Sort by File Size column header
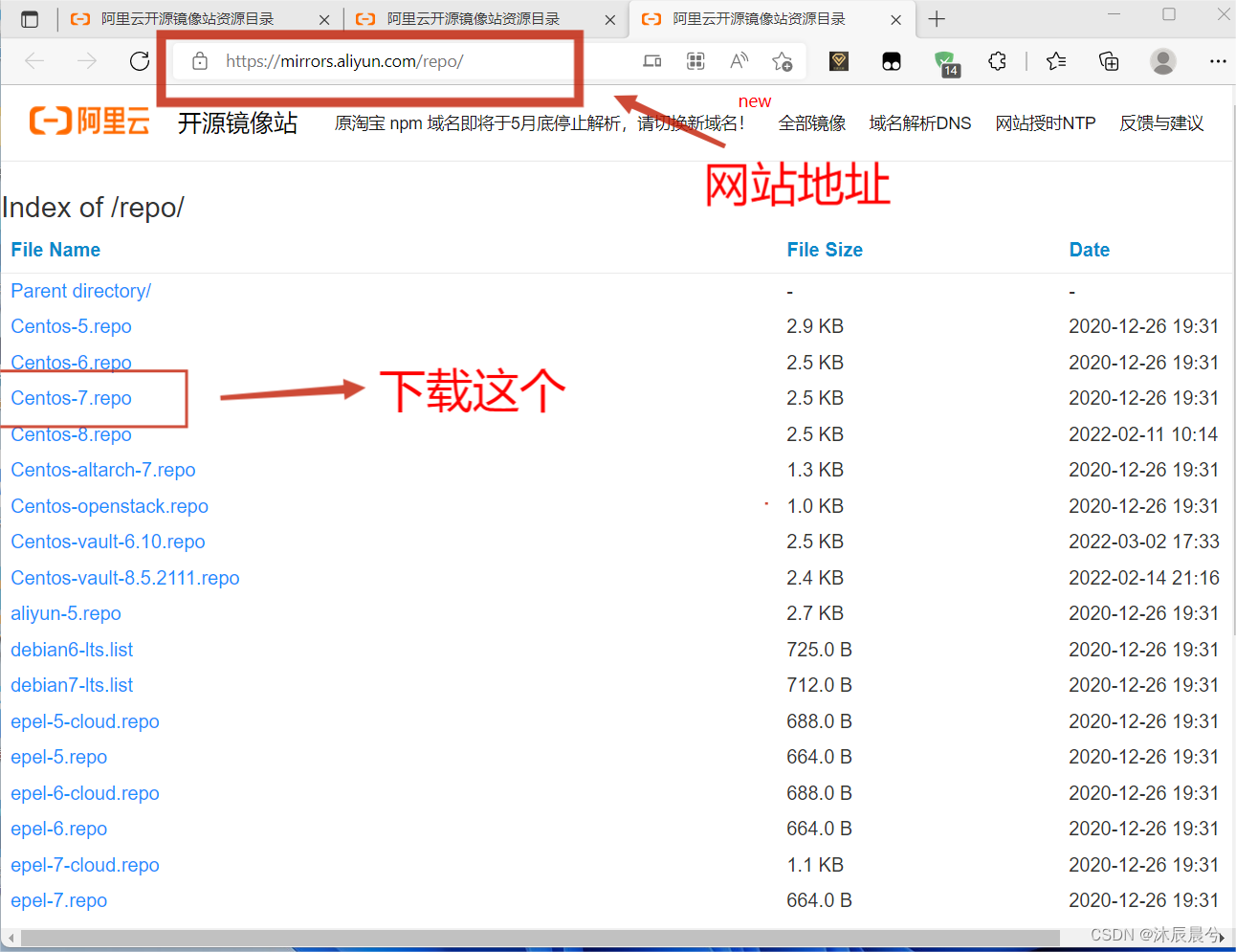 (825, 250)
